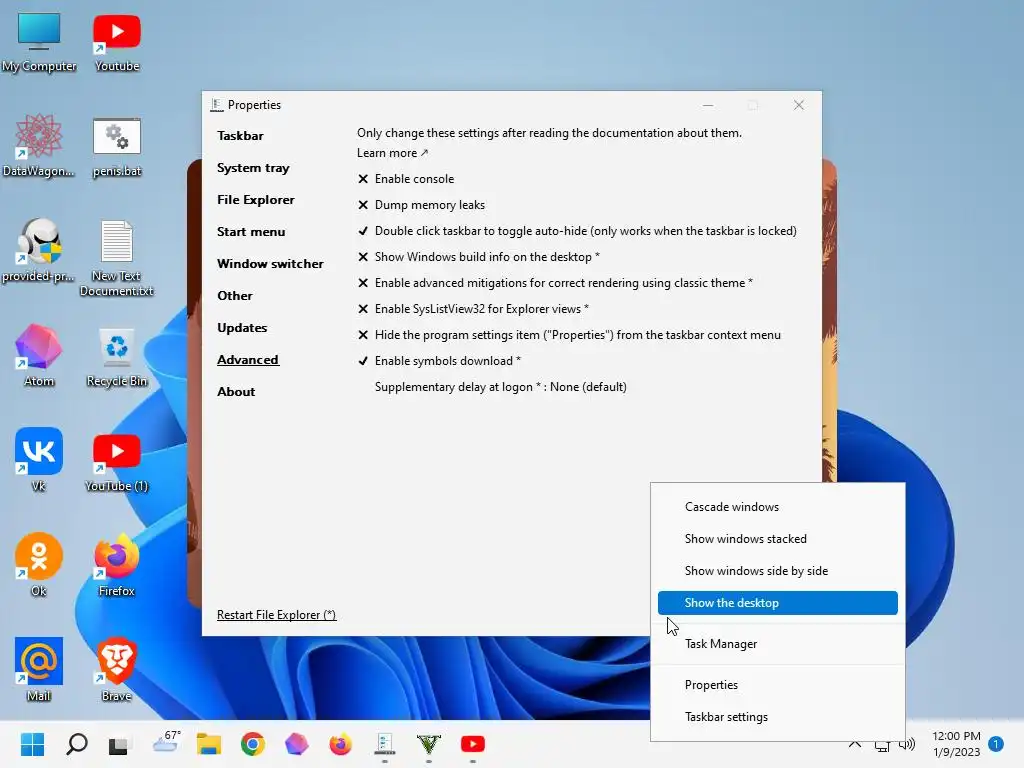Image resolution: width=1024 pixels, height=768 pixels.
Task: Toggle Hide the program settings item option
Action: click(x=569, y=335)
